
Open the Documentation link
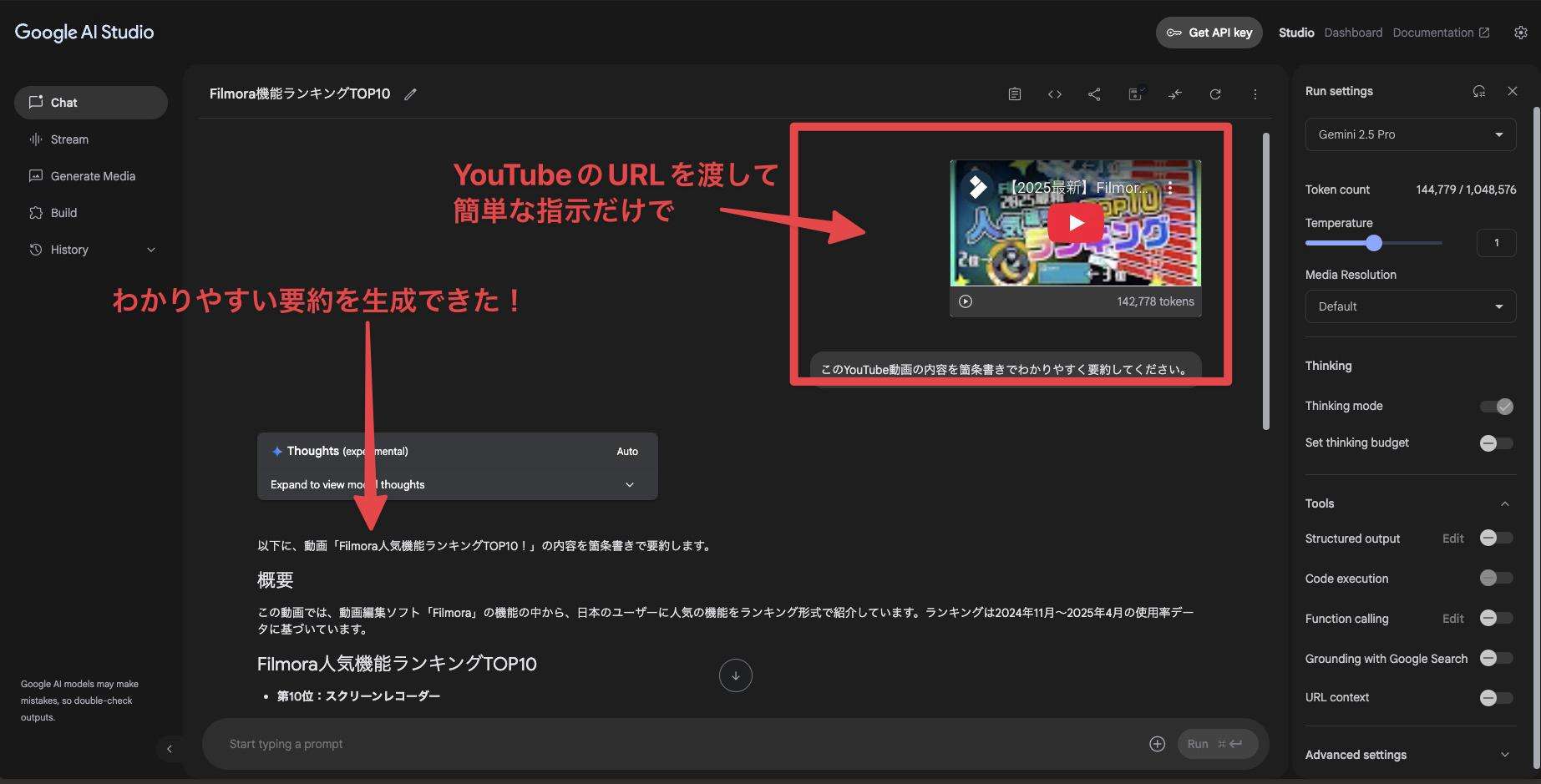(1441, 33)
